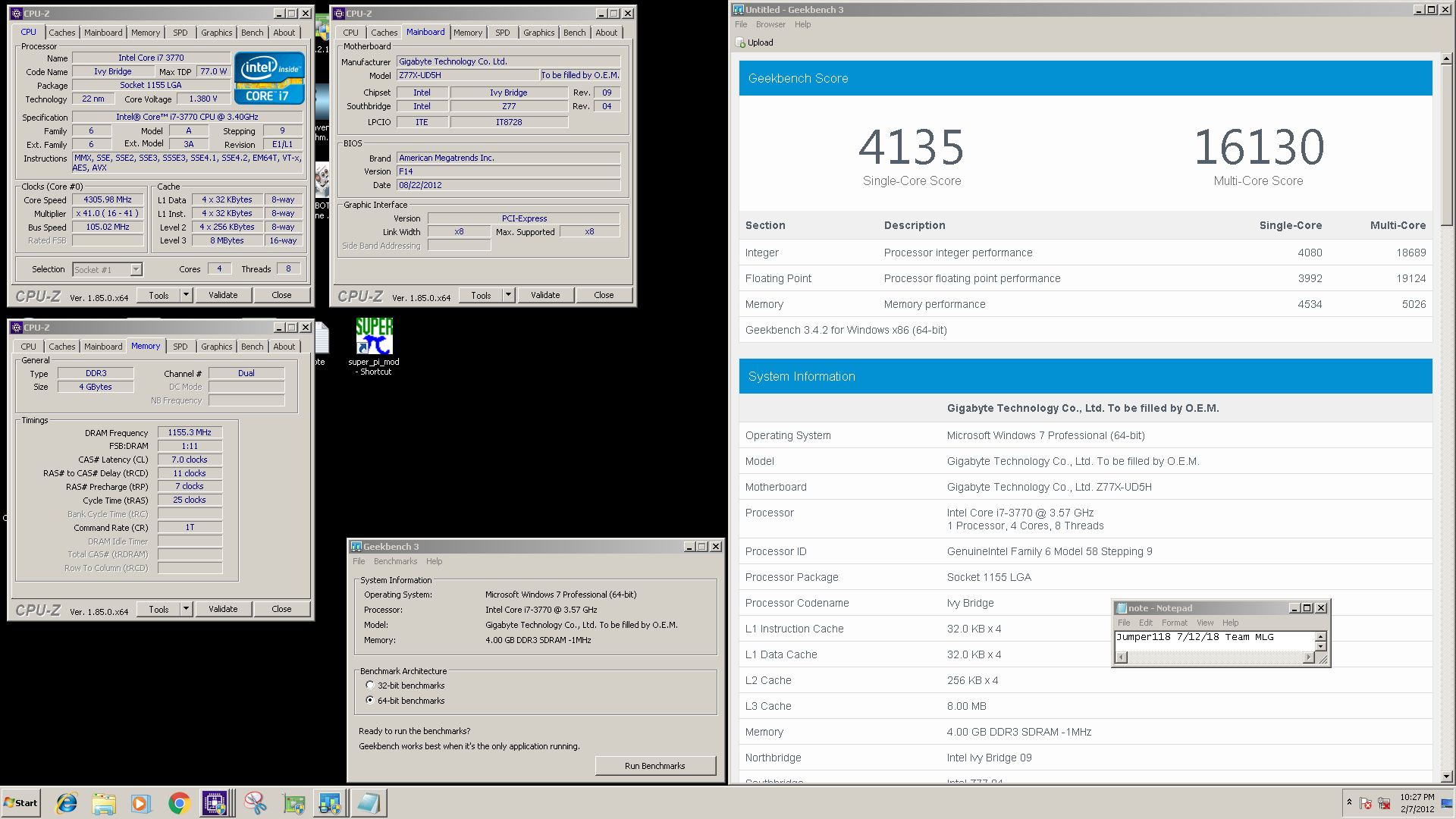This screenshot has height=819, width=1456.
Task: Click the Untitled - Geekbench 3 title bar icon
Action: (x=739, y=10)
